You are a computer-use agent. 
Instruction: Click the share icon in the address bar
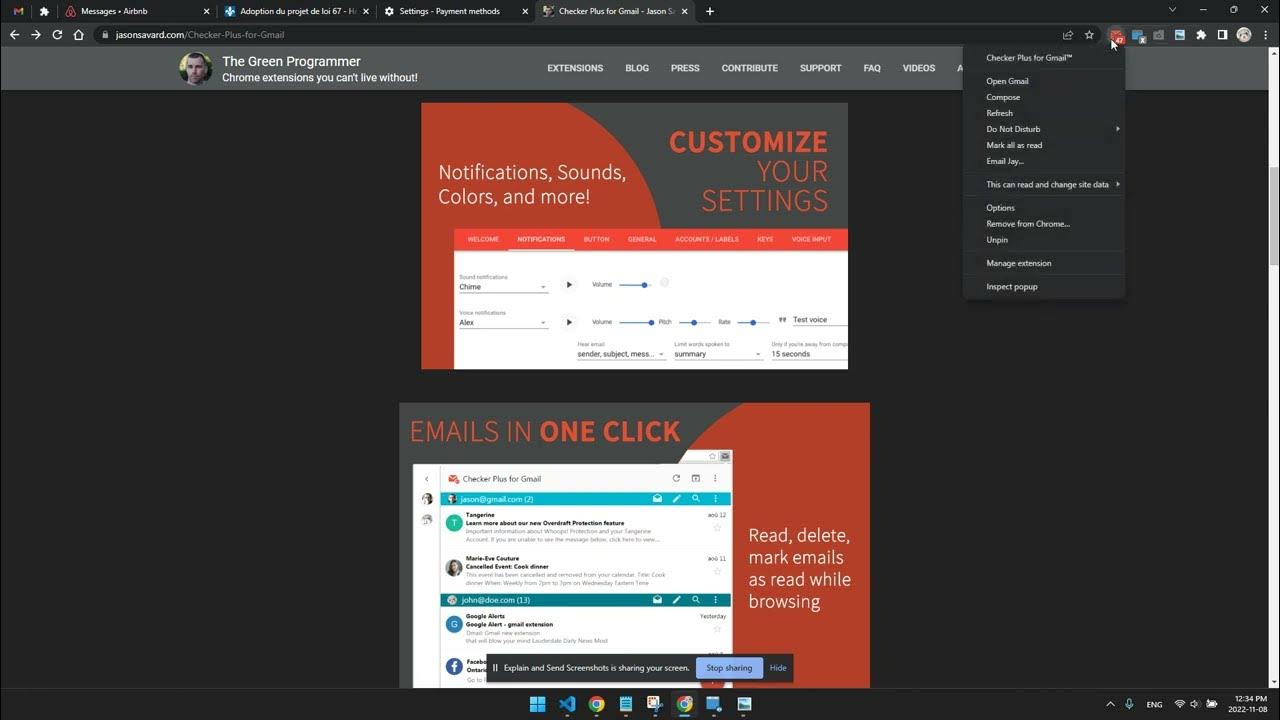pyautogui.click(x=1067, y=34)
